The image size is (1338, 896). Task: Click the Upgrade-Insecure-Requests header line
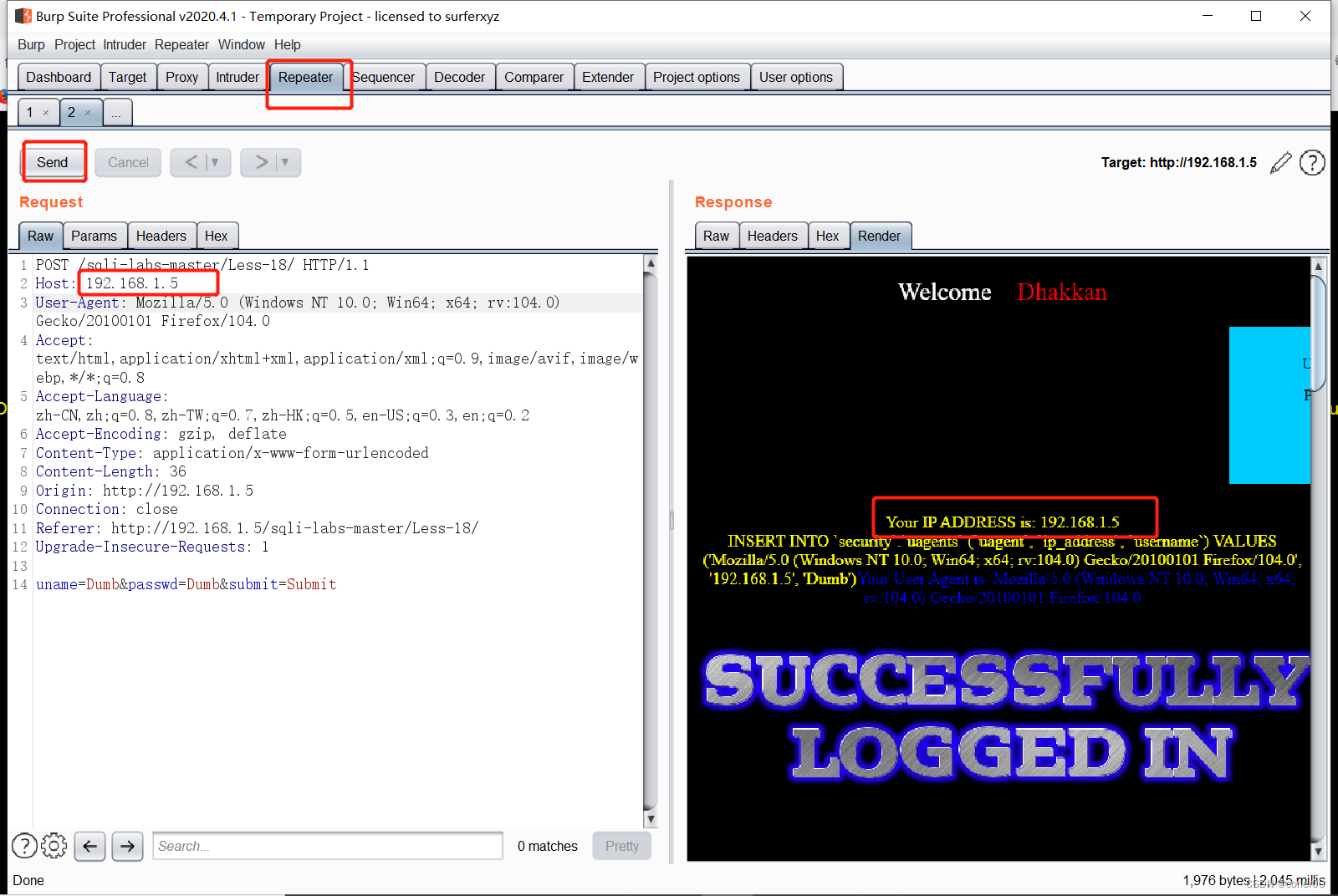(152, 547)
